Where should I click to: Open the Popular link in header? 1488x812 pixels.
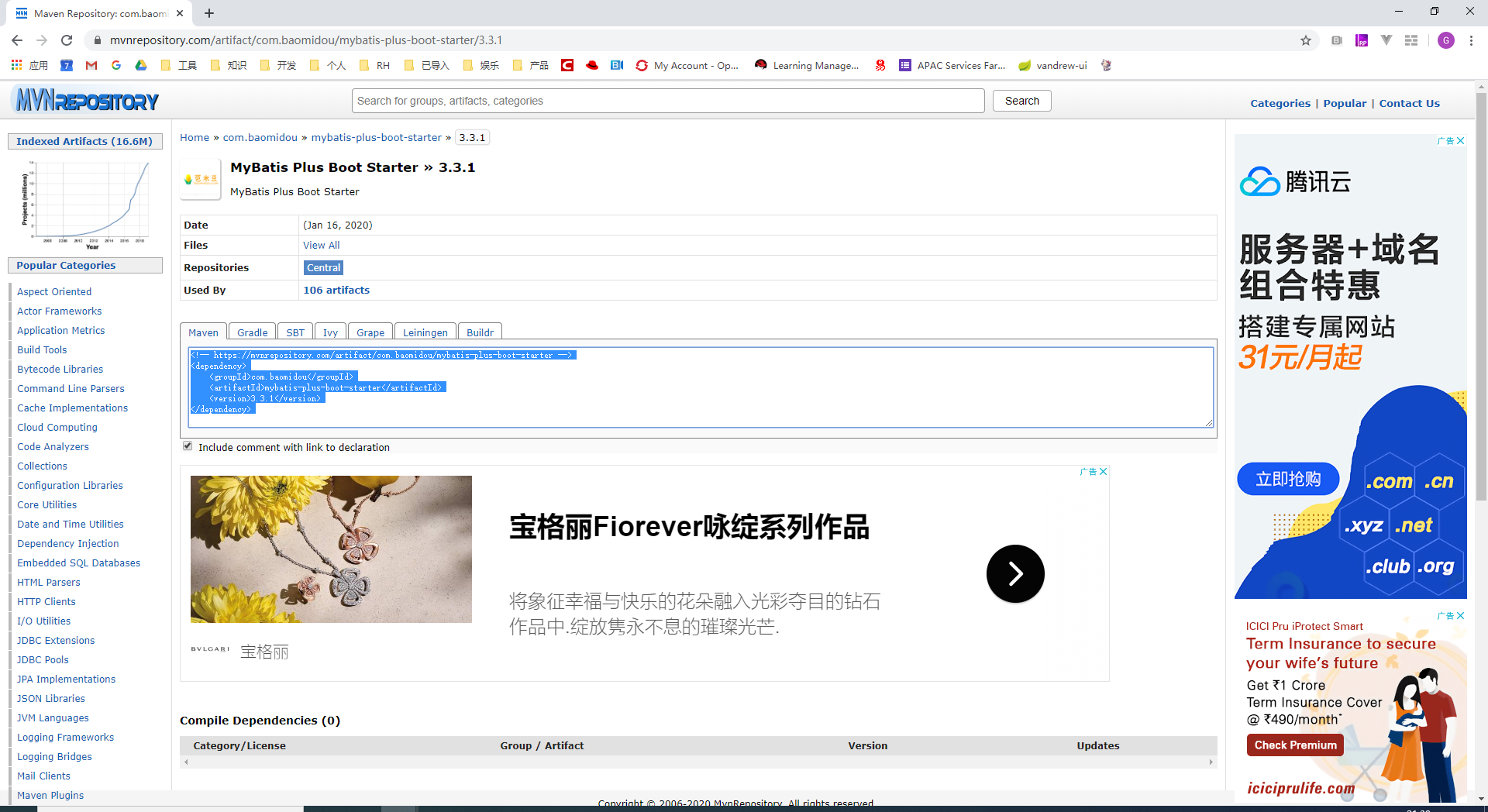(1345, 103)
